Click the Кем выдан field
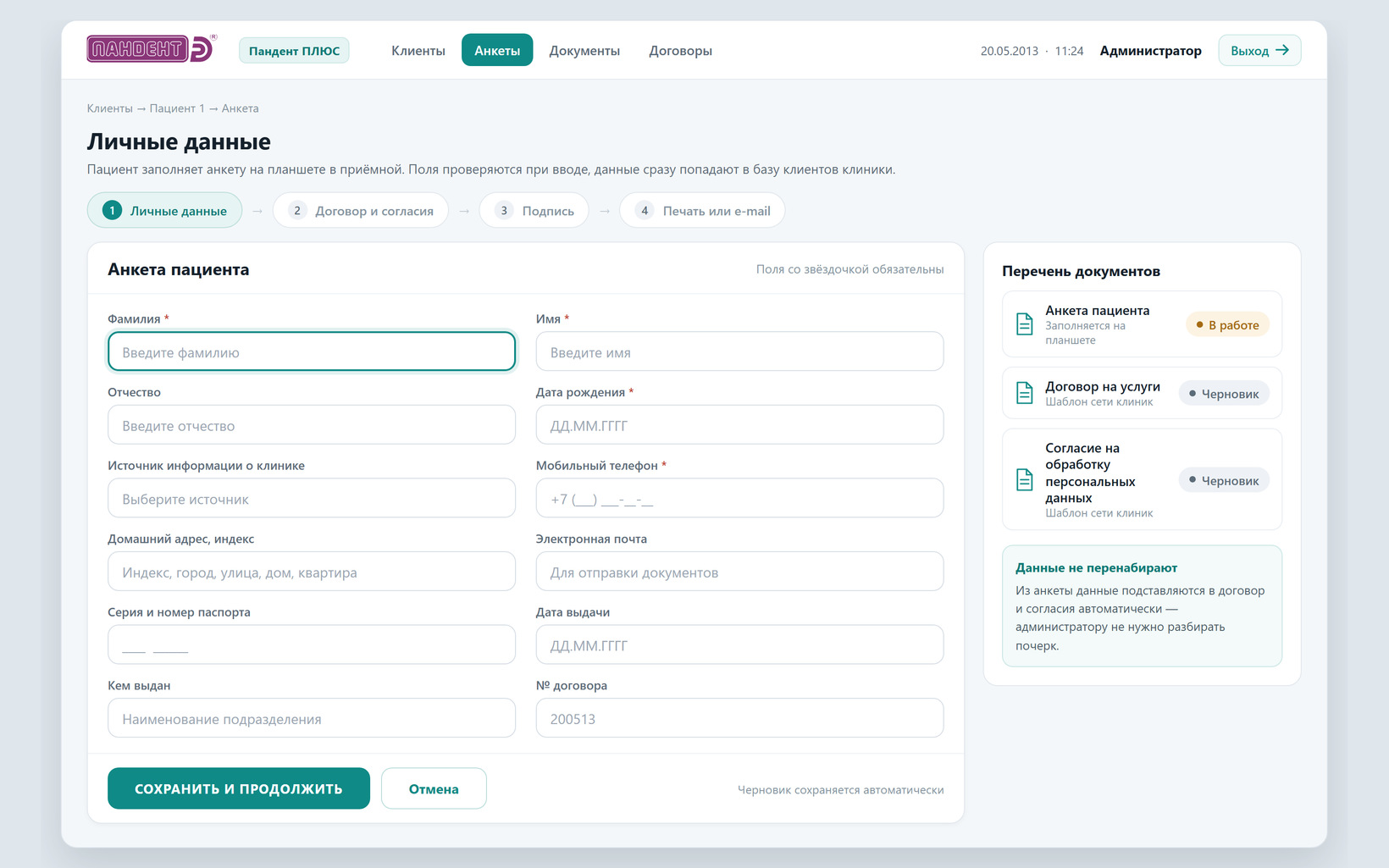The image size is (1389, 868). [x=312, y=718]
